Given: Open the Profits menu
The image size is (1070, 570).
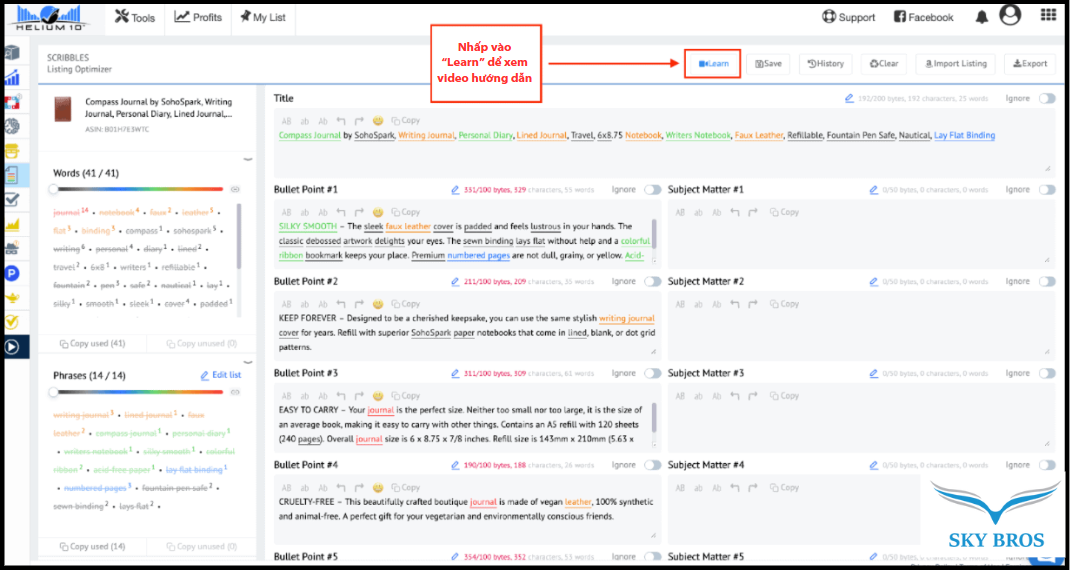Looking at the screenshot, I should pyautogui.click(x=198, y=17).
